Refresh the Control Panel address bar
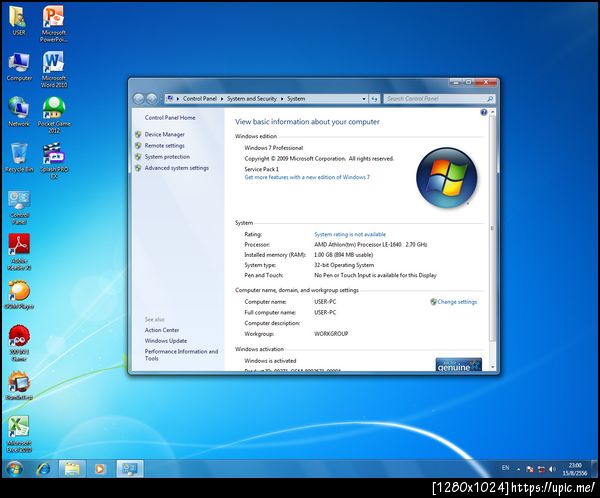Image resolution: width=600 pixels, height=498 pixels. [x=374, y=99]
